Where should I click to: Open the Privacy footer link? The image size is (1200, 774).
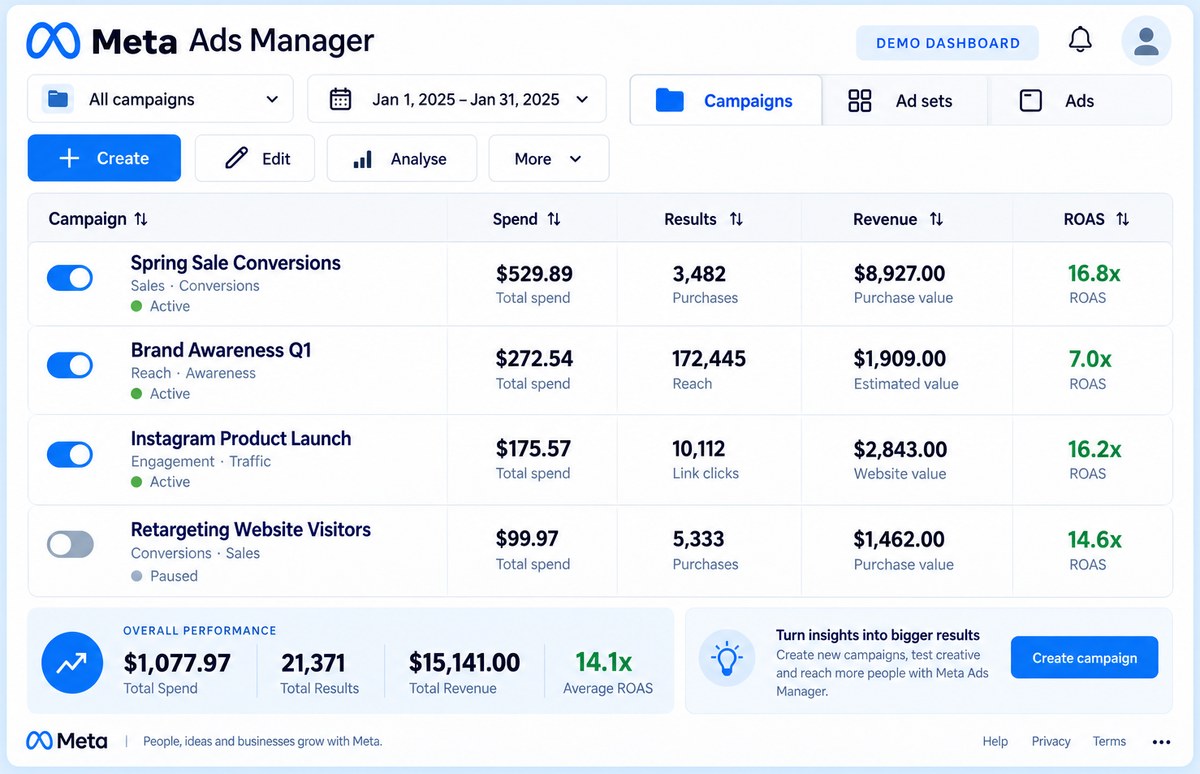tap(1051, 742)
